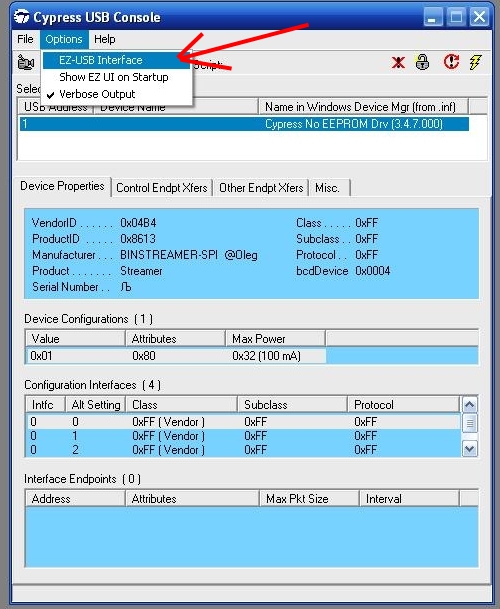
Task: Click Protocol header in Configuration Interfaces
Action: [x=403, y=405]
